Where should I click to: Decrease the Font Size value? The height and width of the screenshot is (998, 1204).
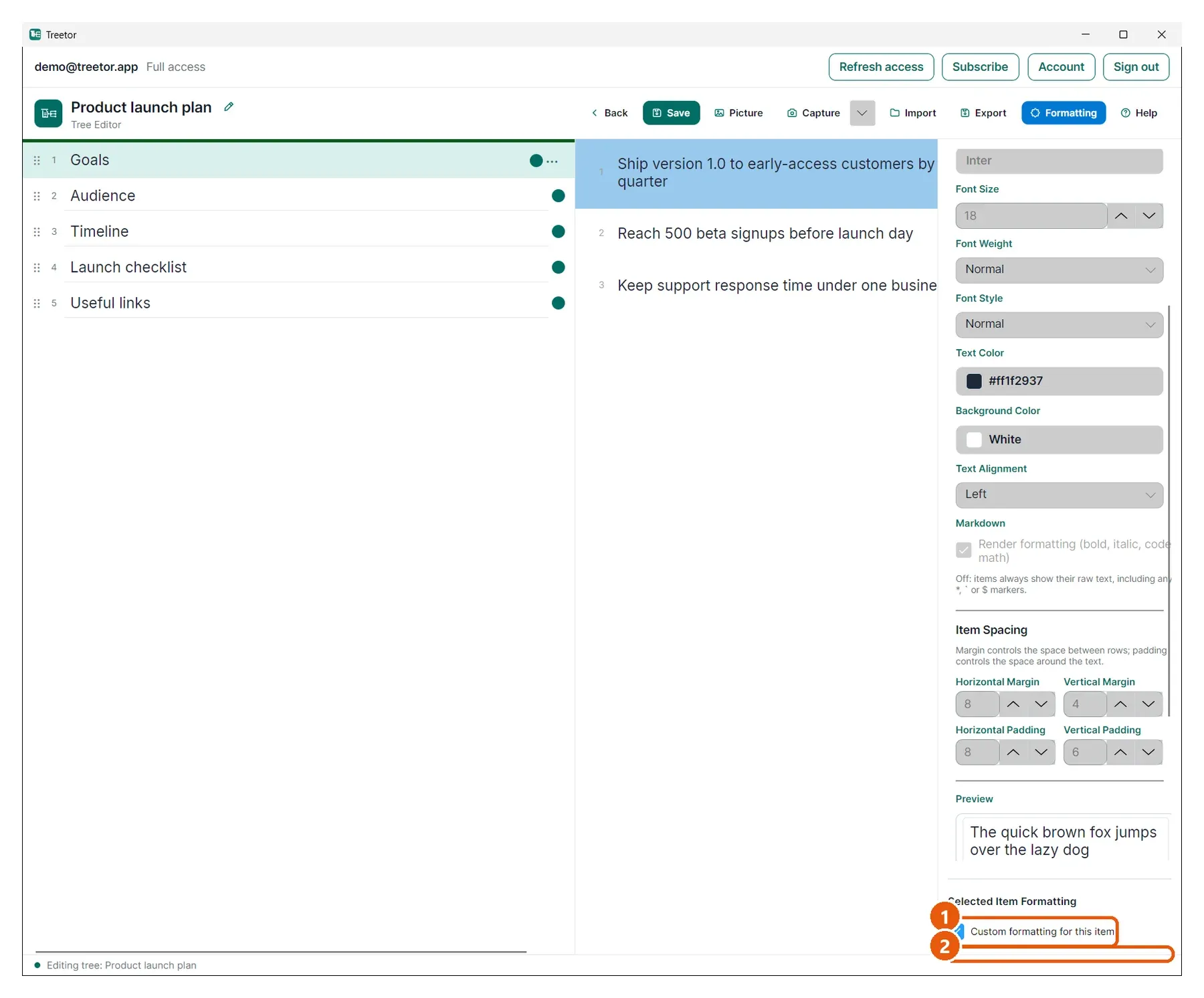pyautogui.click(x=1149, y=216)
